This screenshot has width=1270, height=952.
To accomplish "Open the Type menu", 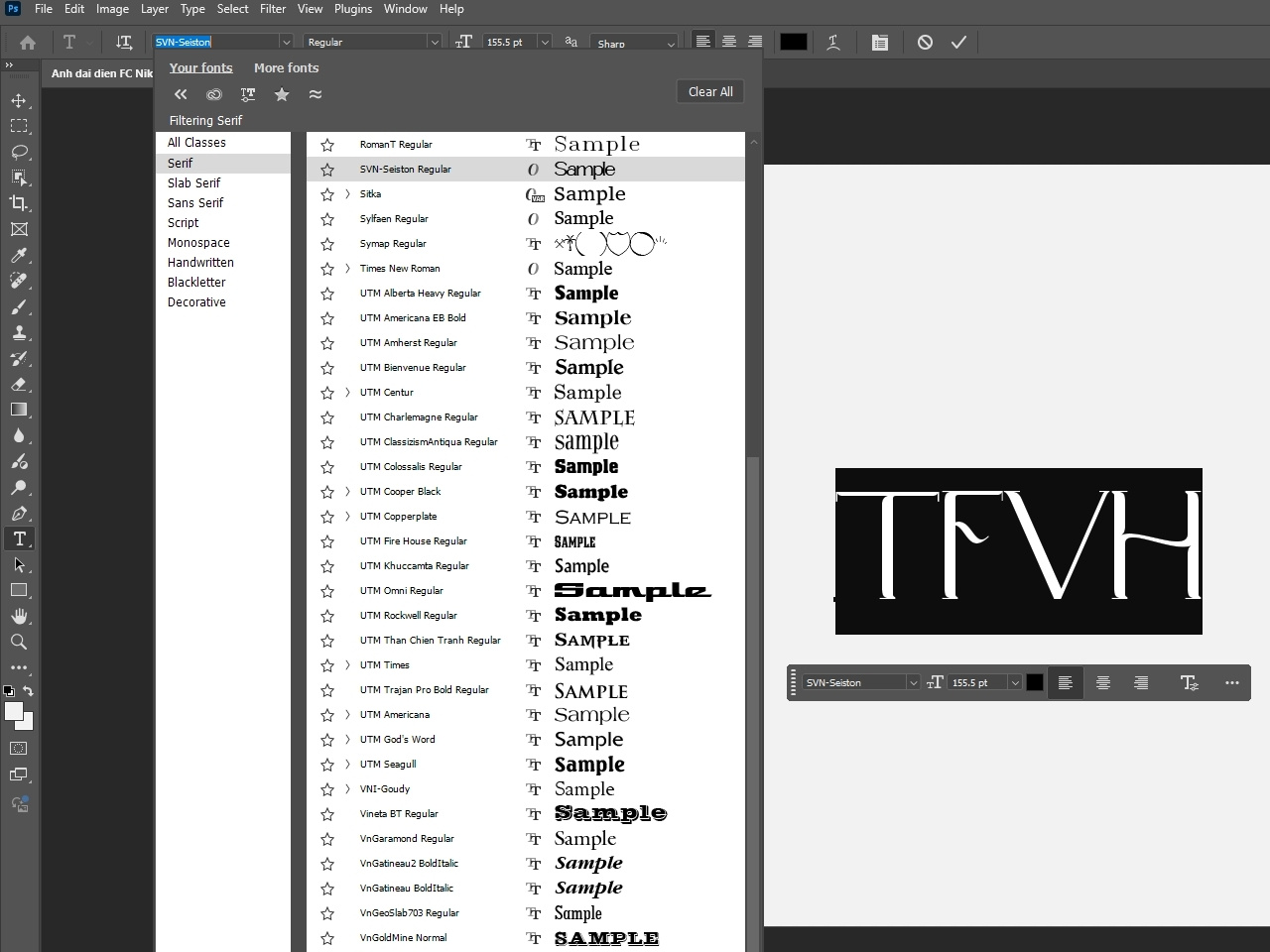I will tap(192, 9).
